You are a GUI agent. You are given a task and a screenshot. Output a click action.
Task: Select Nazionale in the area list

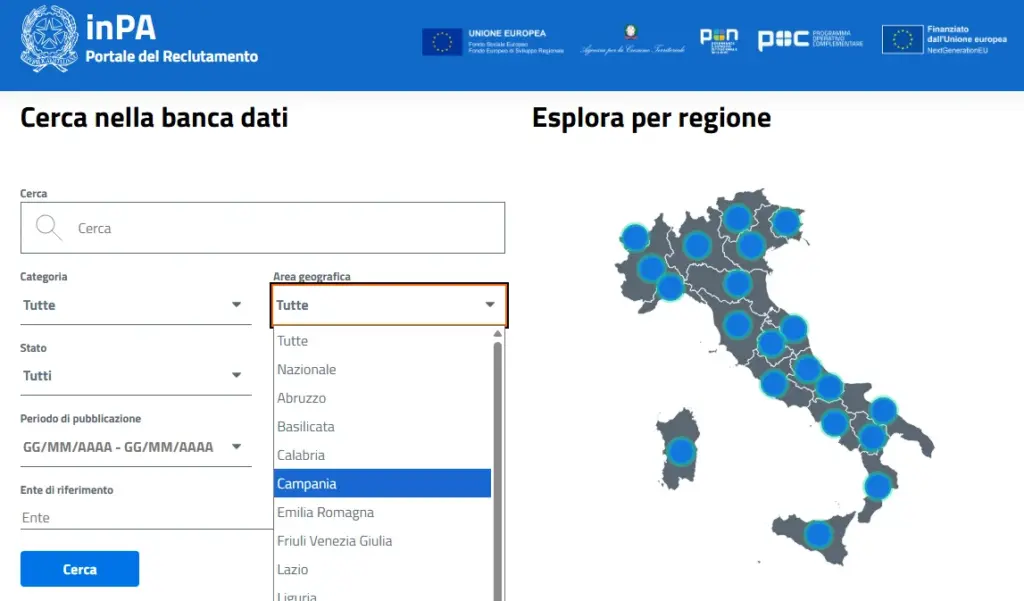[x=382, y=369]
